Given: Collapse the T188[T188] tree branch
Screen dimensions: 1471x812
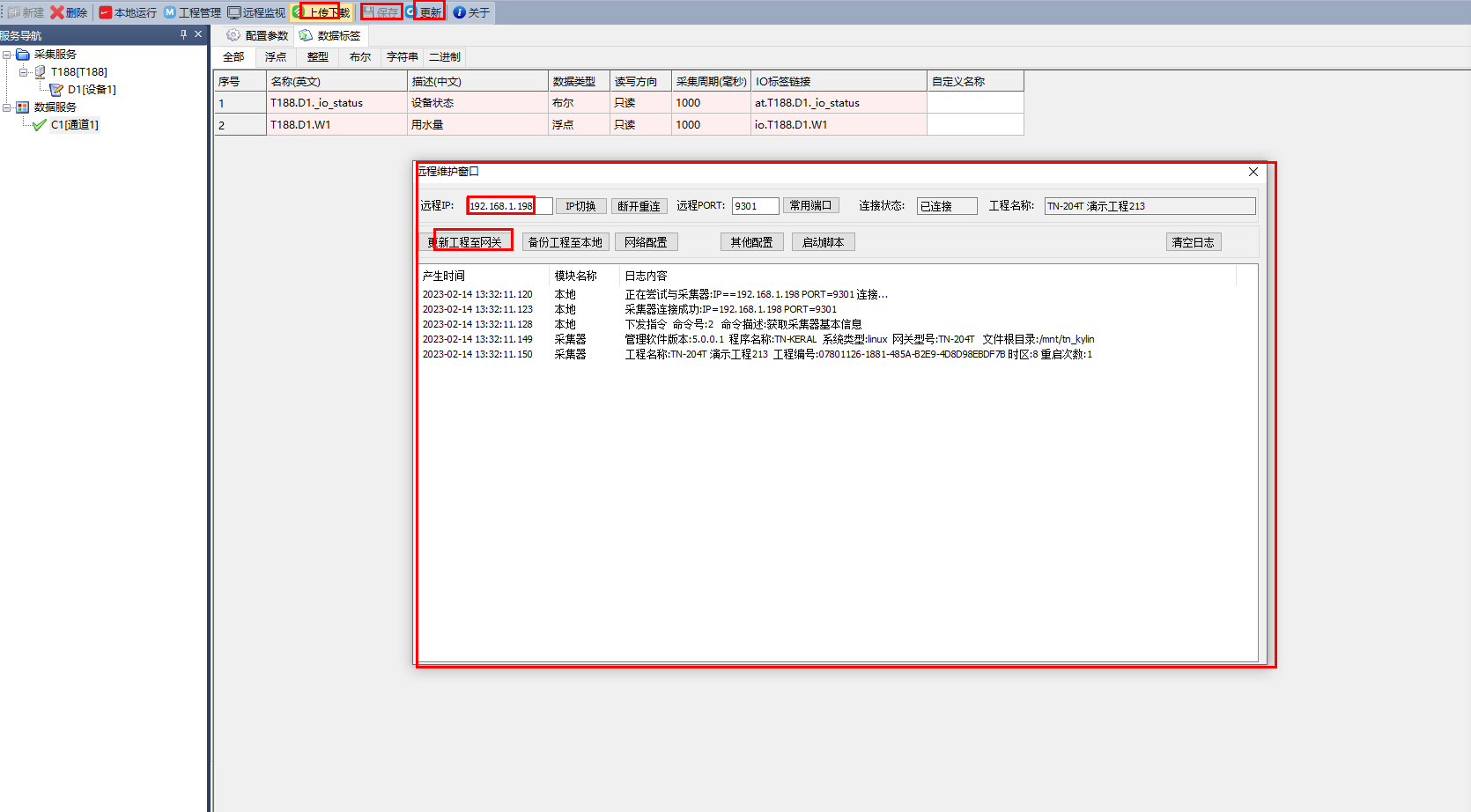Looking at the screenshot, I should pos(24,72).
